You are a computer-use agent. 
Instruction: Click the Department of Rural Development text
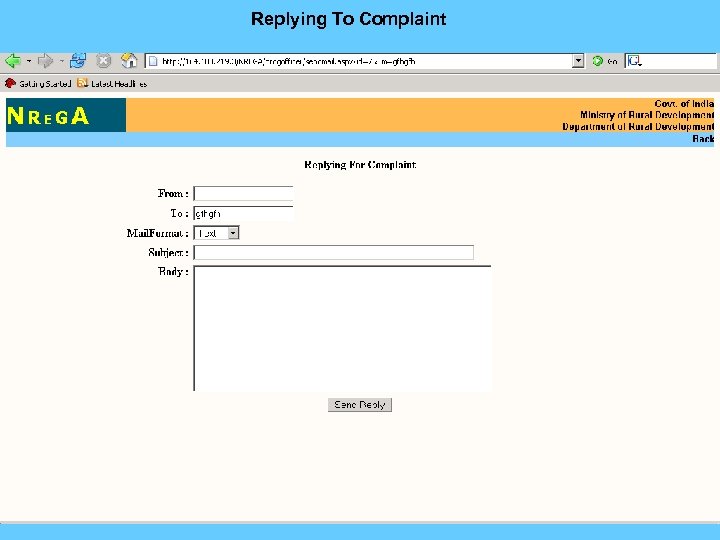click(x=638, y=126)
